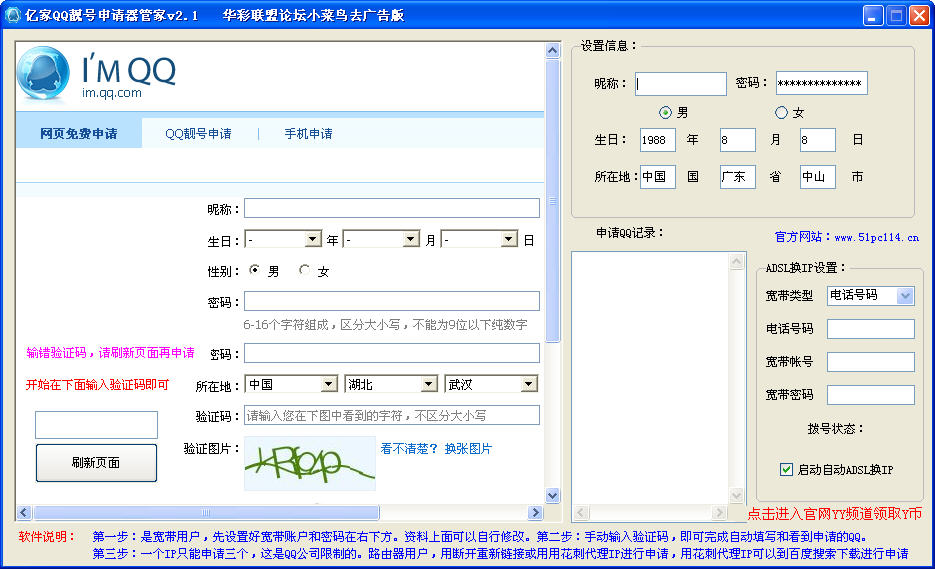Open the birthday day dropdown in web form
935x569 pixels.
(x=479, y=239)
